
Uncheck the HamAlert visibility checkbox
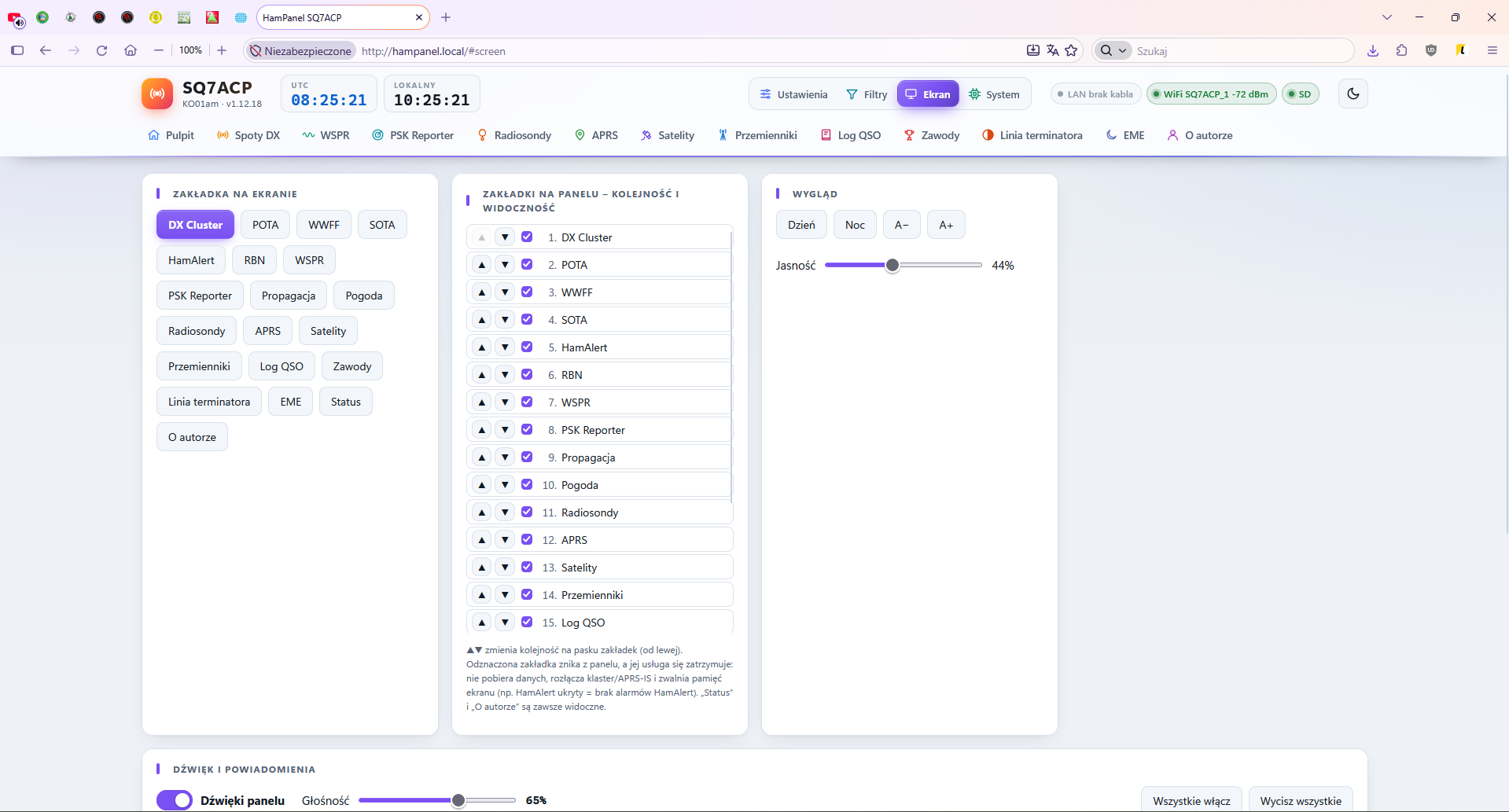pos(527,347)
